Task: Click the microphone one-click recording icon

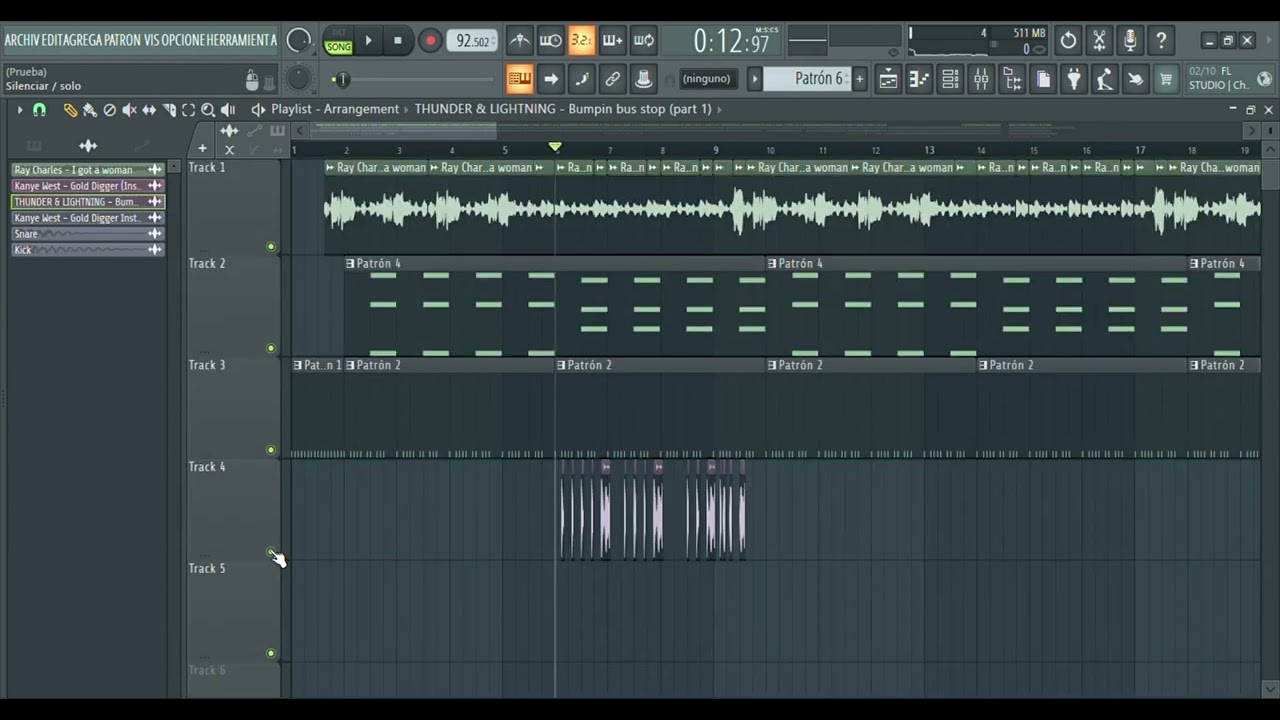Action: pyautogui.click(x=1130, y=41)
